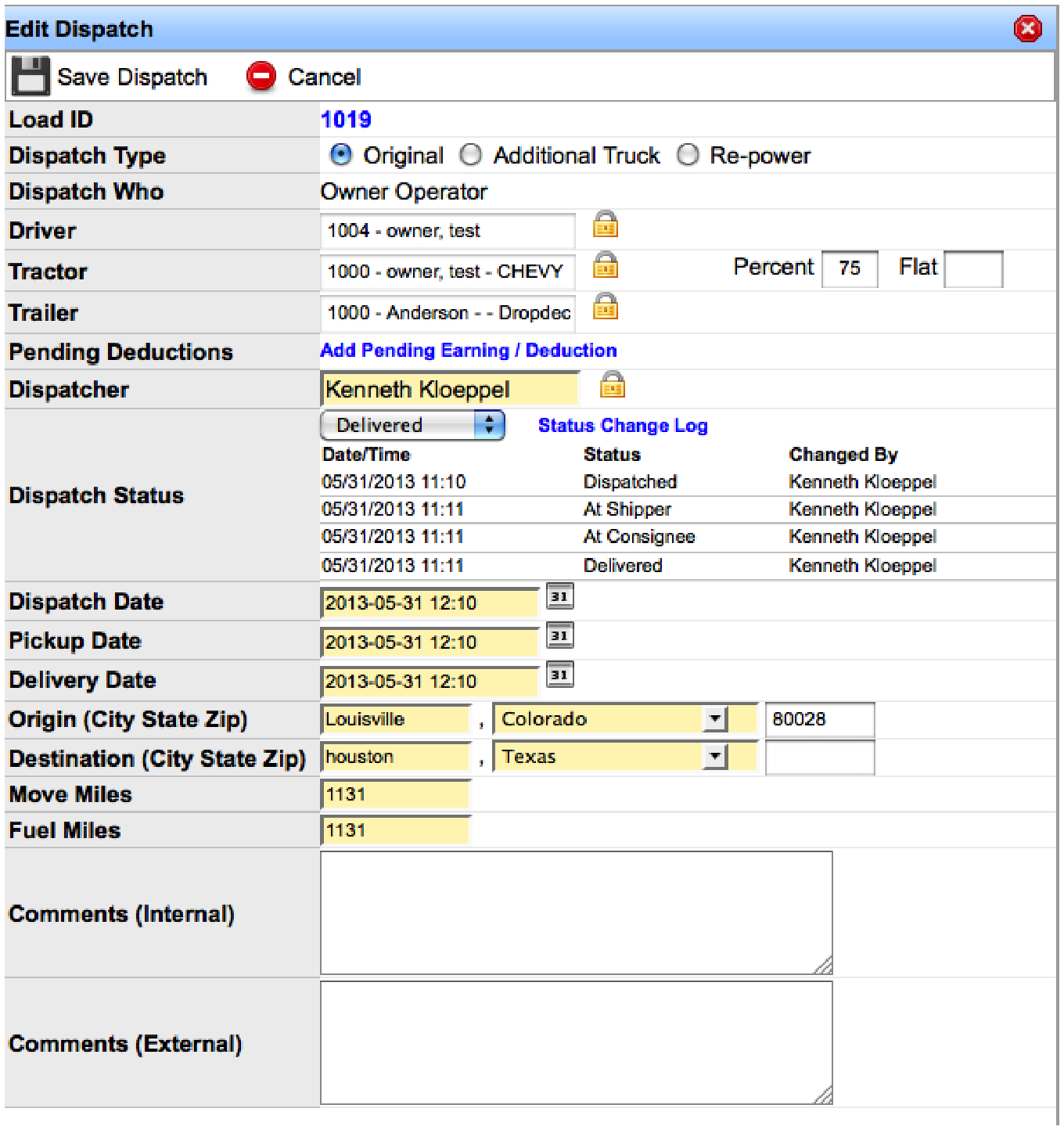Click the At Shipper status log row
Image resolution: width=1064 pixels, height=1130 pixels.
tap(688, 509)
